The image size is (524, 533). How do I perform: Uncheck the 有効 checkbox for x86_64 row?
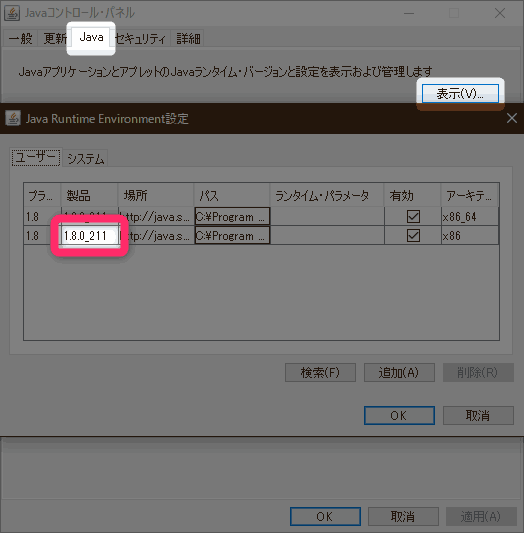[x=413, y=216]
